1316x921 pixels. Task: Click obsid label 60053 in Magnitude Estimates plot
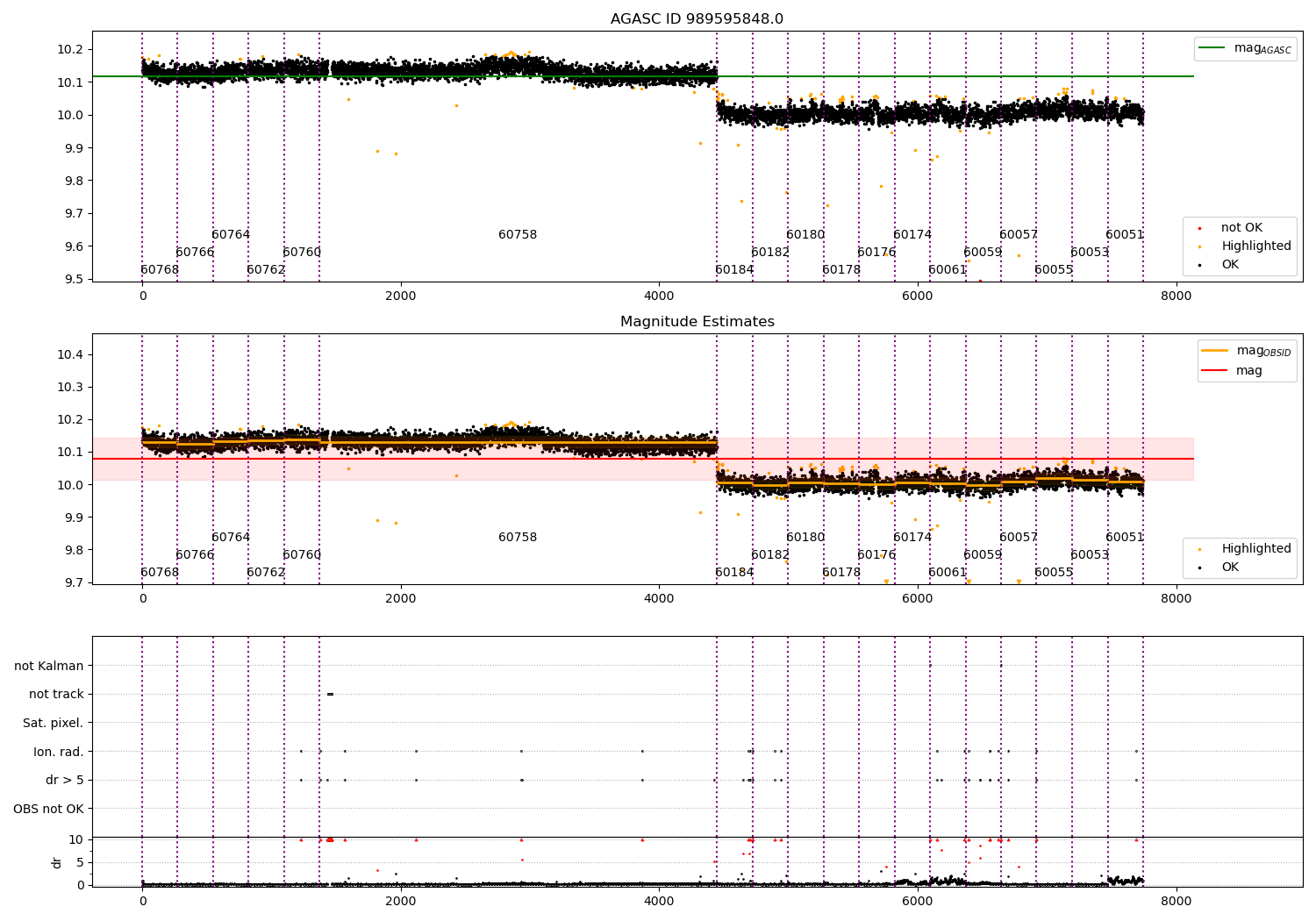pyautogui.click(x=1090, y=555)
